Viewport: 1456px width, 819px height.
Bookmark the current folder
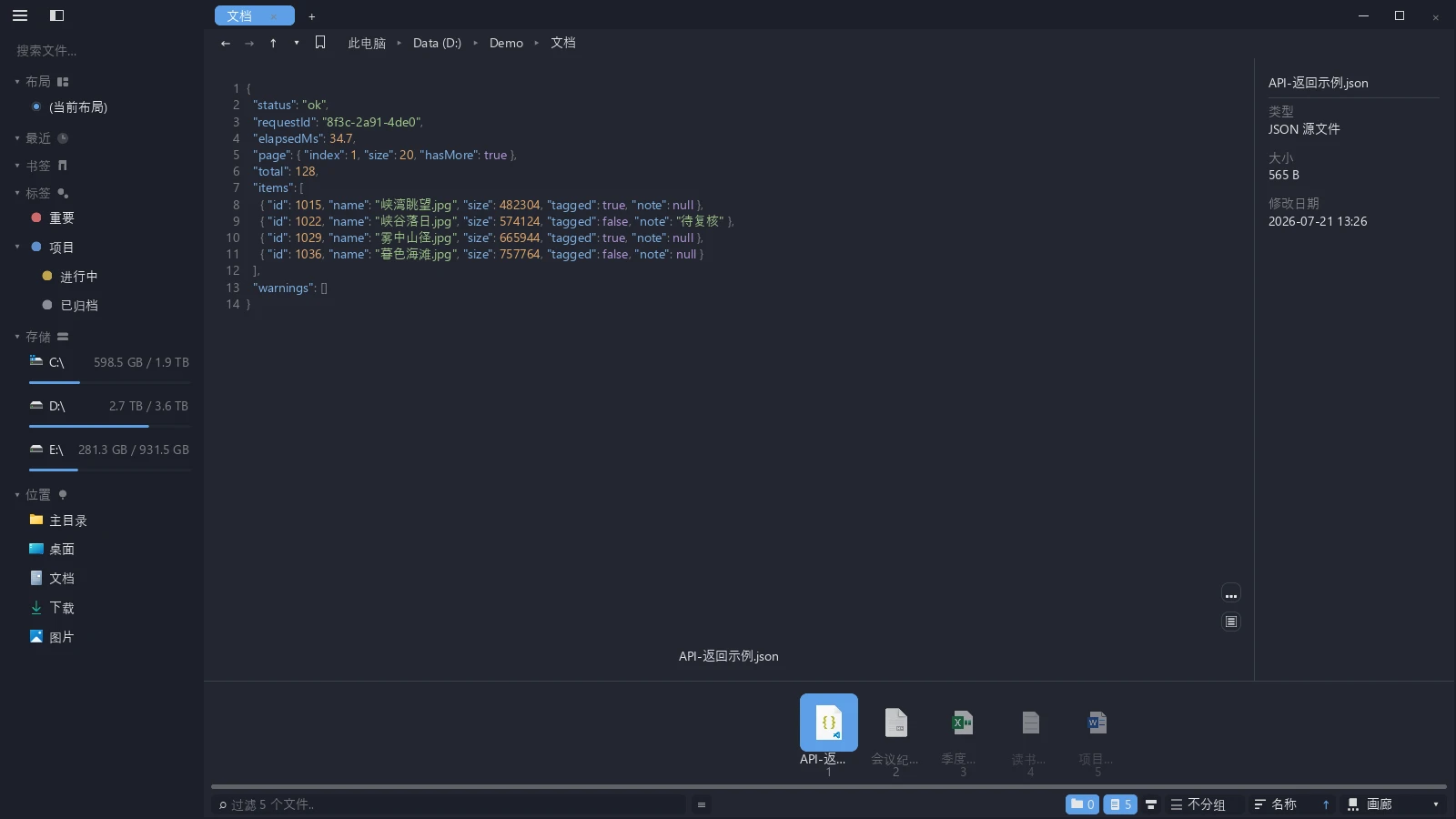click(320, 42)
